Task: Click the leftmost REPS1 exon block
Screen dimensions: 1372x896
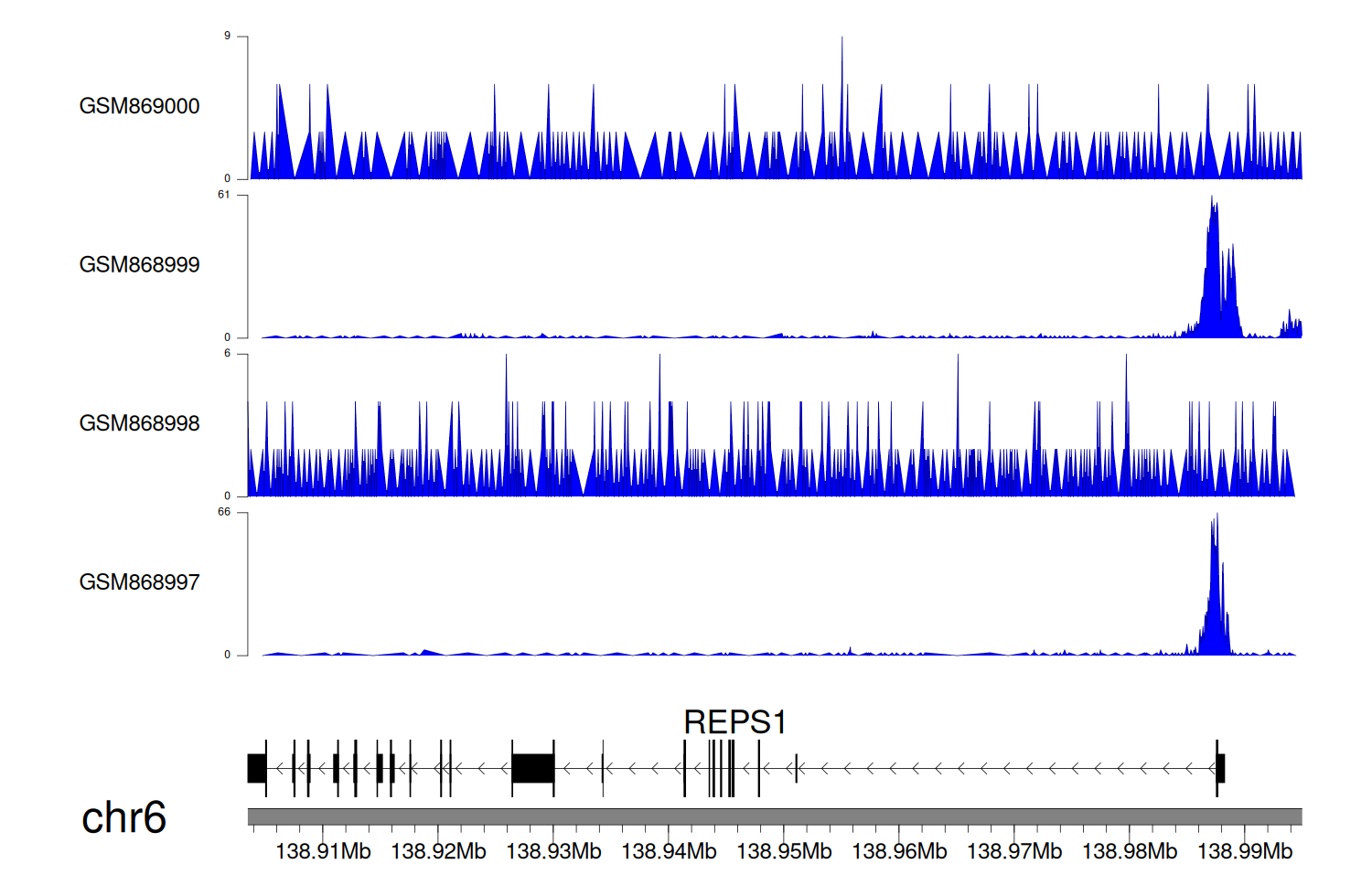Action: [x=257, y=768]
